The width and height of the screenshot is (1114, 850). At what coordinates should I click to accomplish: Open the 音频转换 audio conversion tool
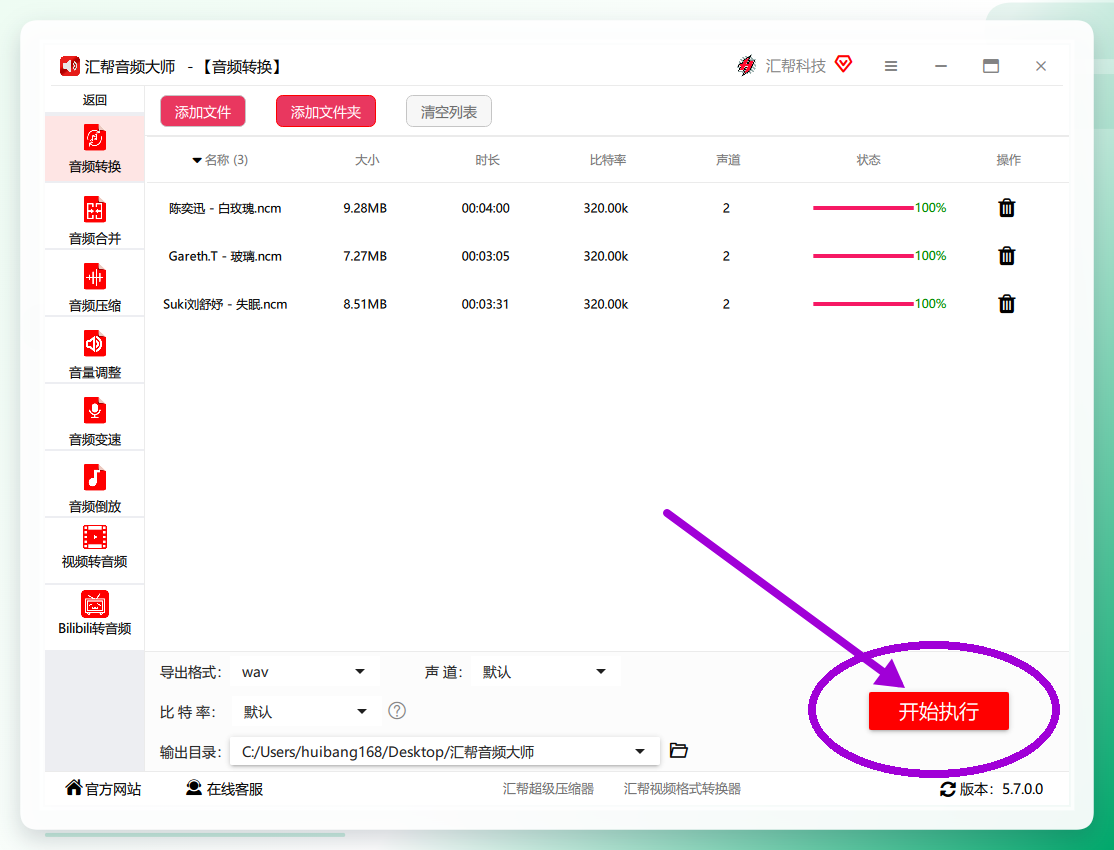(94, 149)
